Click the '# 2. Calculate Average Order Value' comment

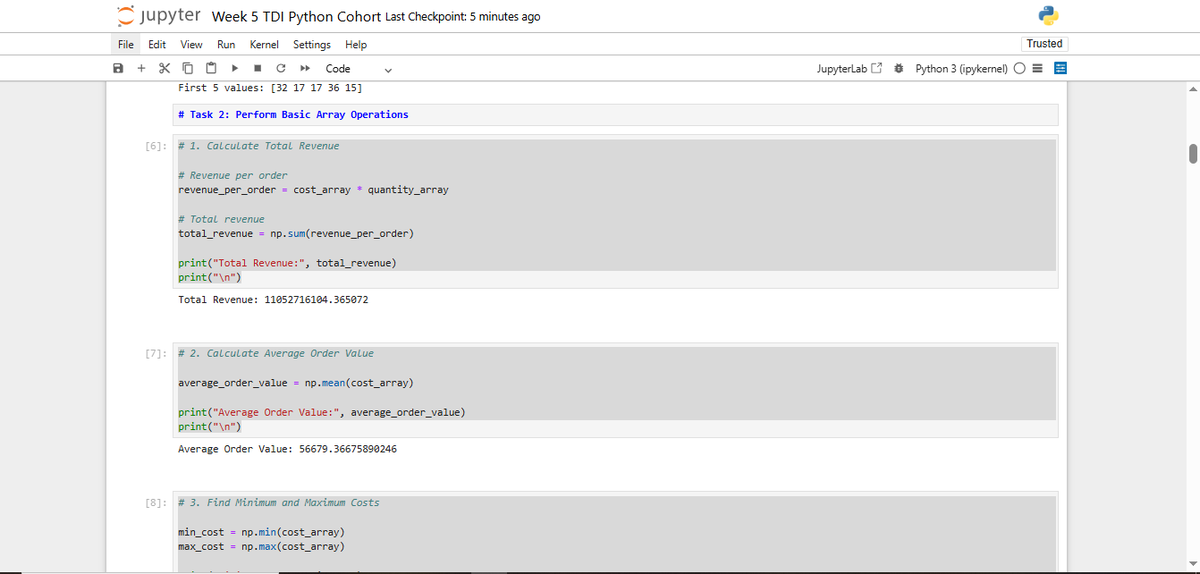(x=276, y=353)
